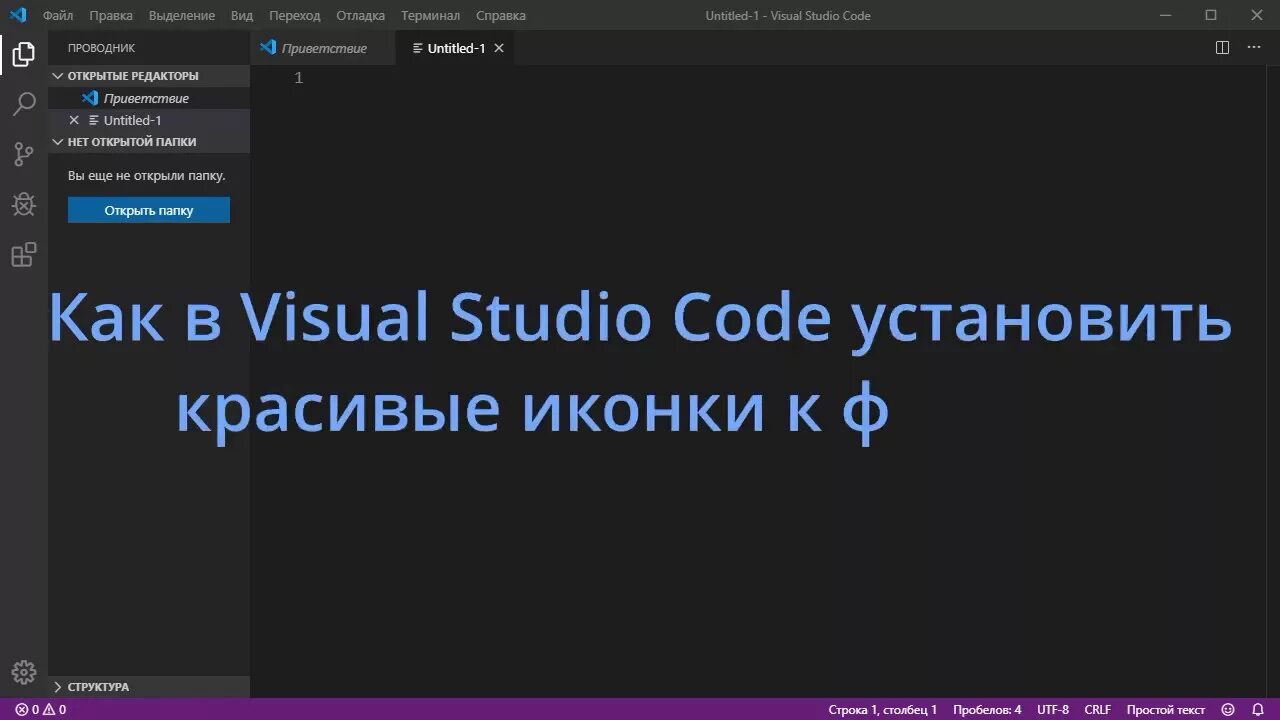Click the UTF-8 encoding entry

click(1053, 710)
